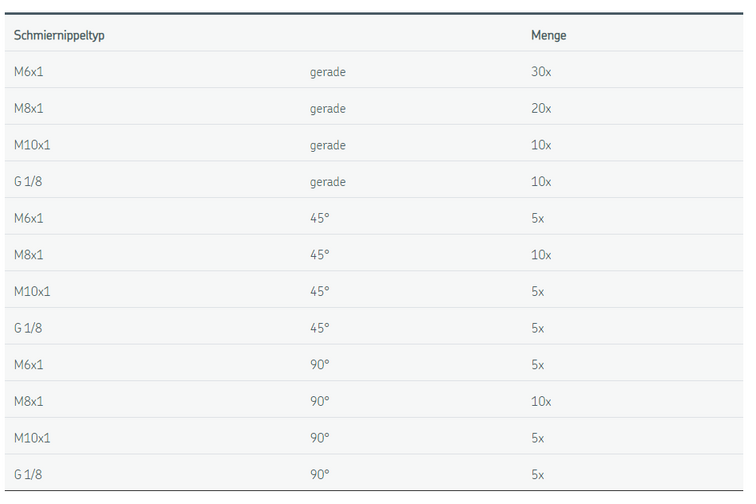
Task: Select G 1/8 in the 90° row
Action: tap(29, 474)
